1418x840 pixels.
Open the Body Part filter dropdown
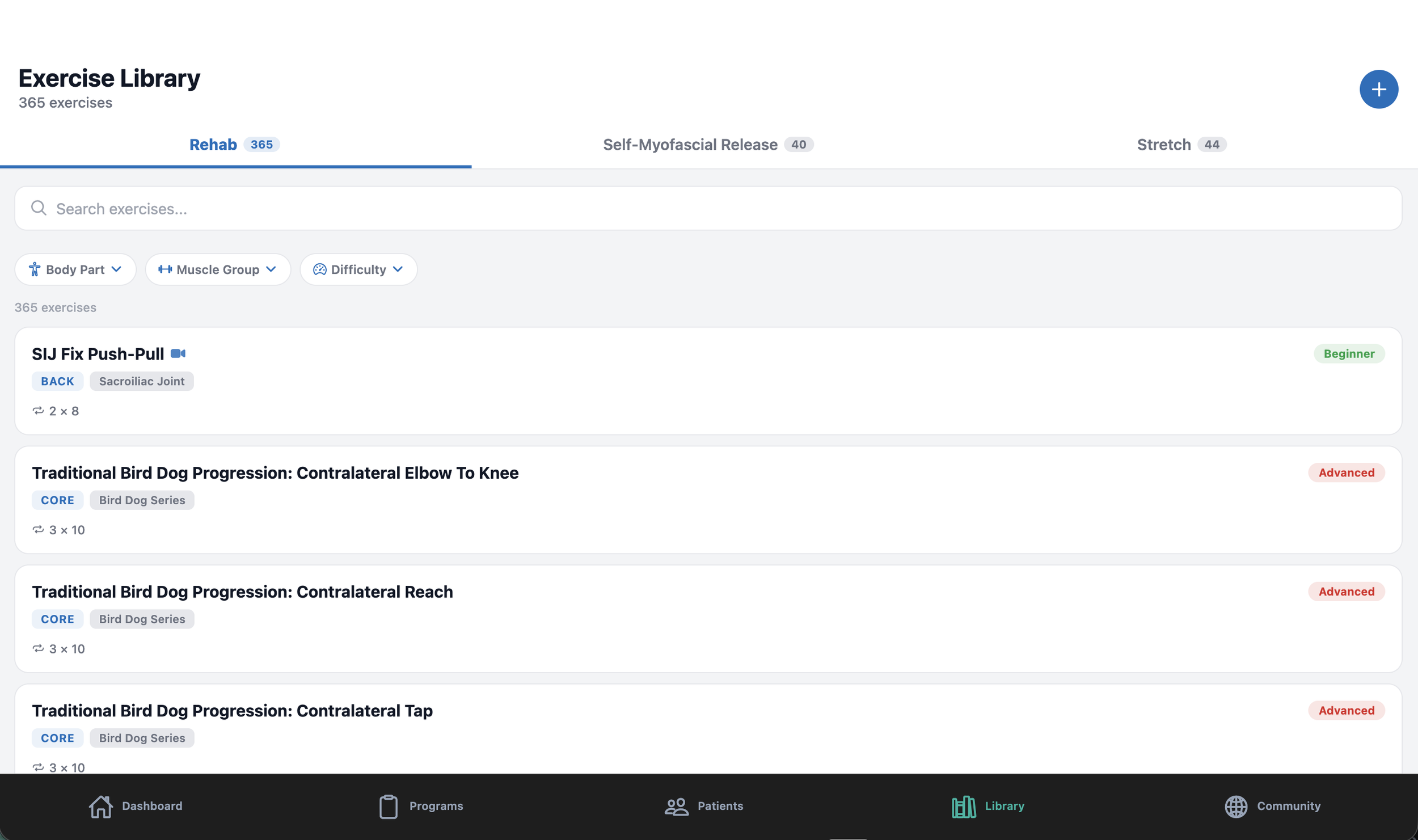point(75,269)
